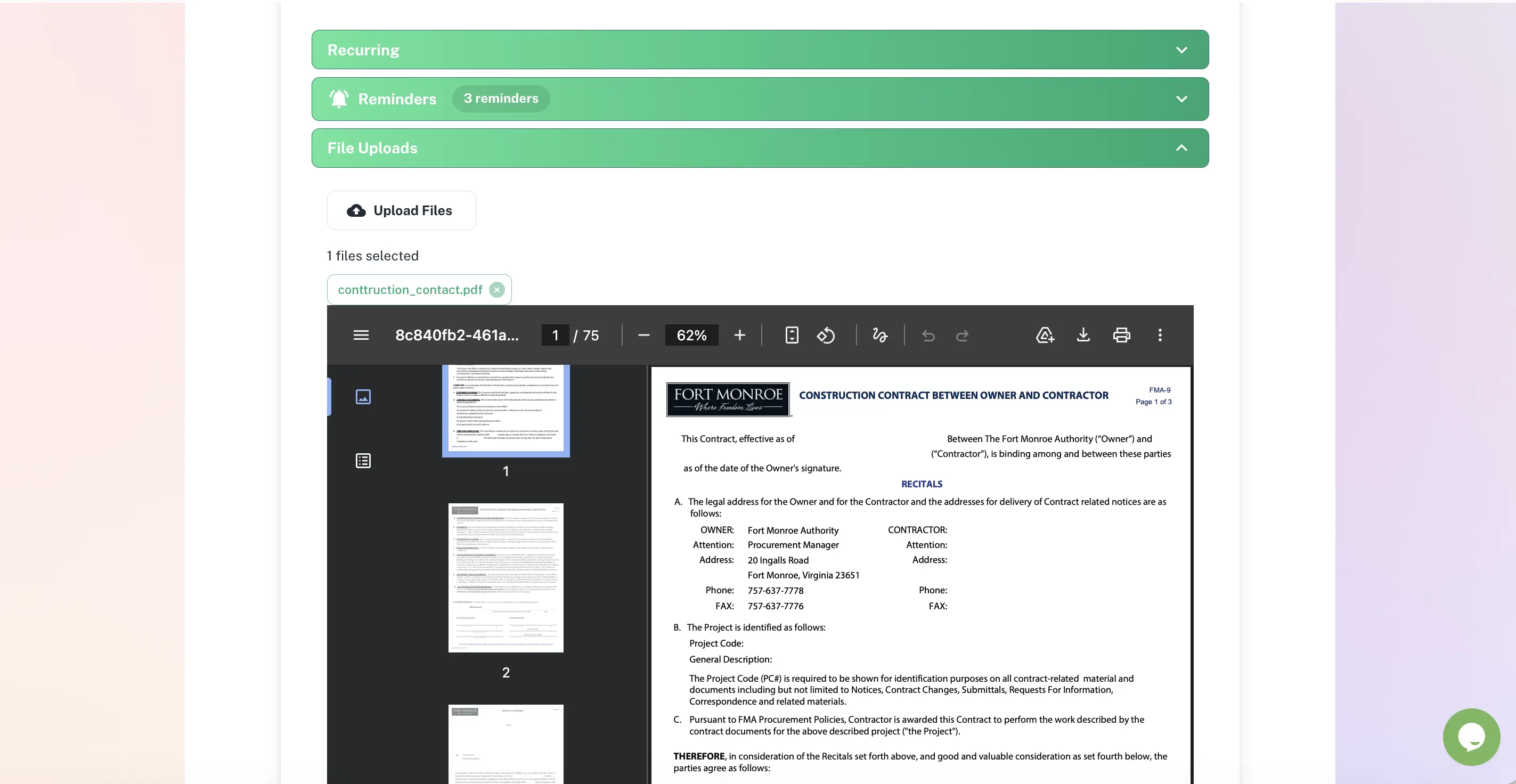1516x784 pixels.
Task: Click the 'CONTRACTOR:' label
Action: tap(917, 530)
